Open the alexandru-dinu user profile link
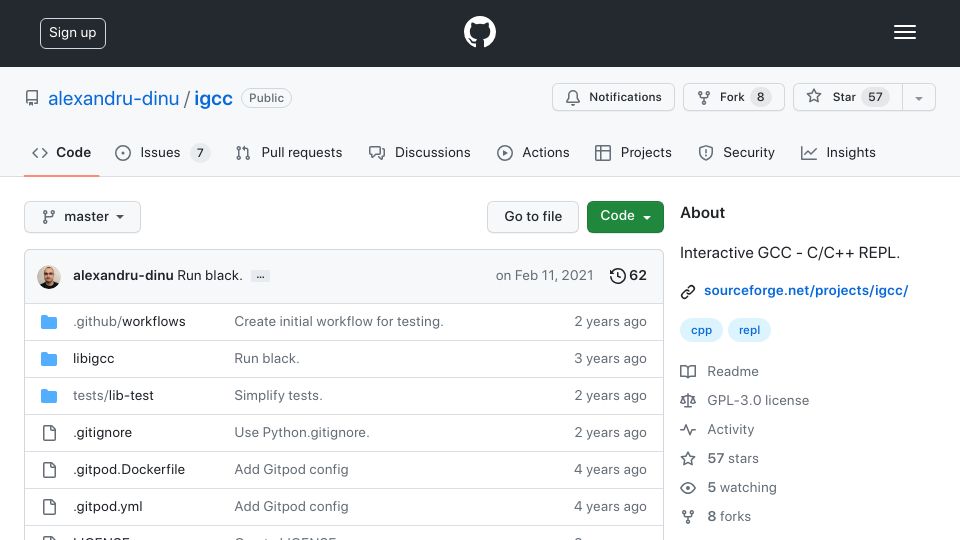This screenshot has width=960, height=540. pos(113,98)
